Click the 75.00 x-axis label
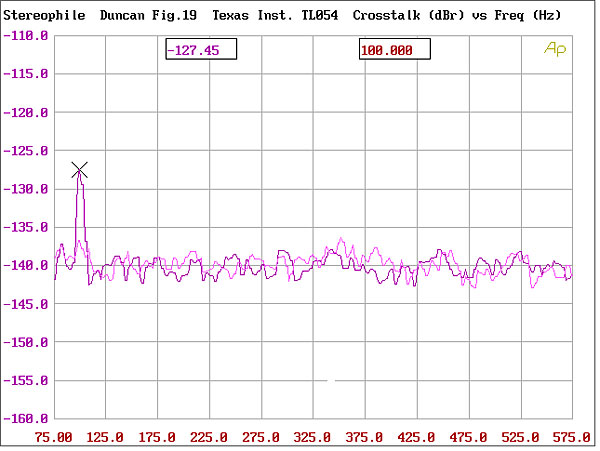Screen dimensions: 600x451 (54, 437)
